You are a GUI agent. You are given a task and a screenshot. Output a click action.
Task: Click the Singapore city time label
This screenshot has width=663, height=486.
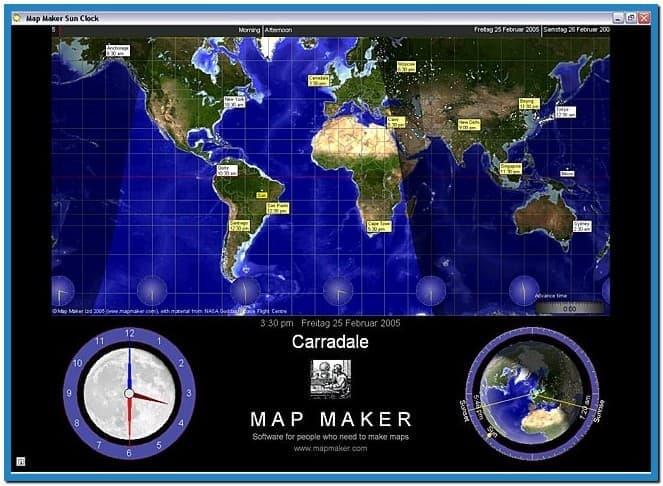click(x=511, y=168)
